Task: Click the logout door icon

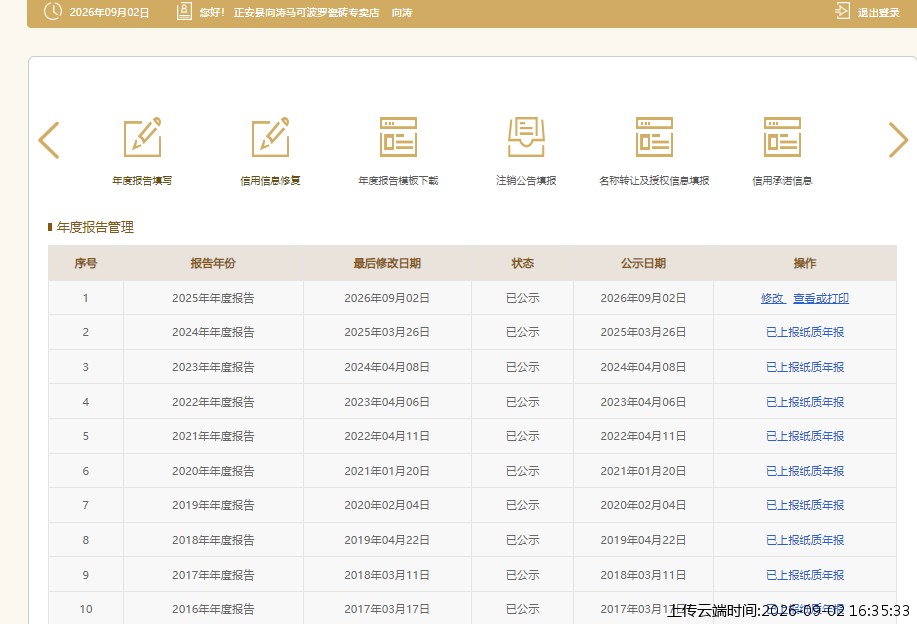Action: pyautogui.click(x=842, y=11)
